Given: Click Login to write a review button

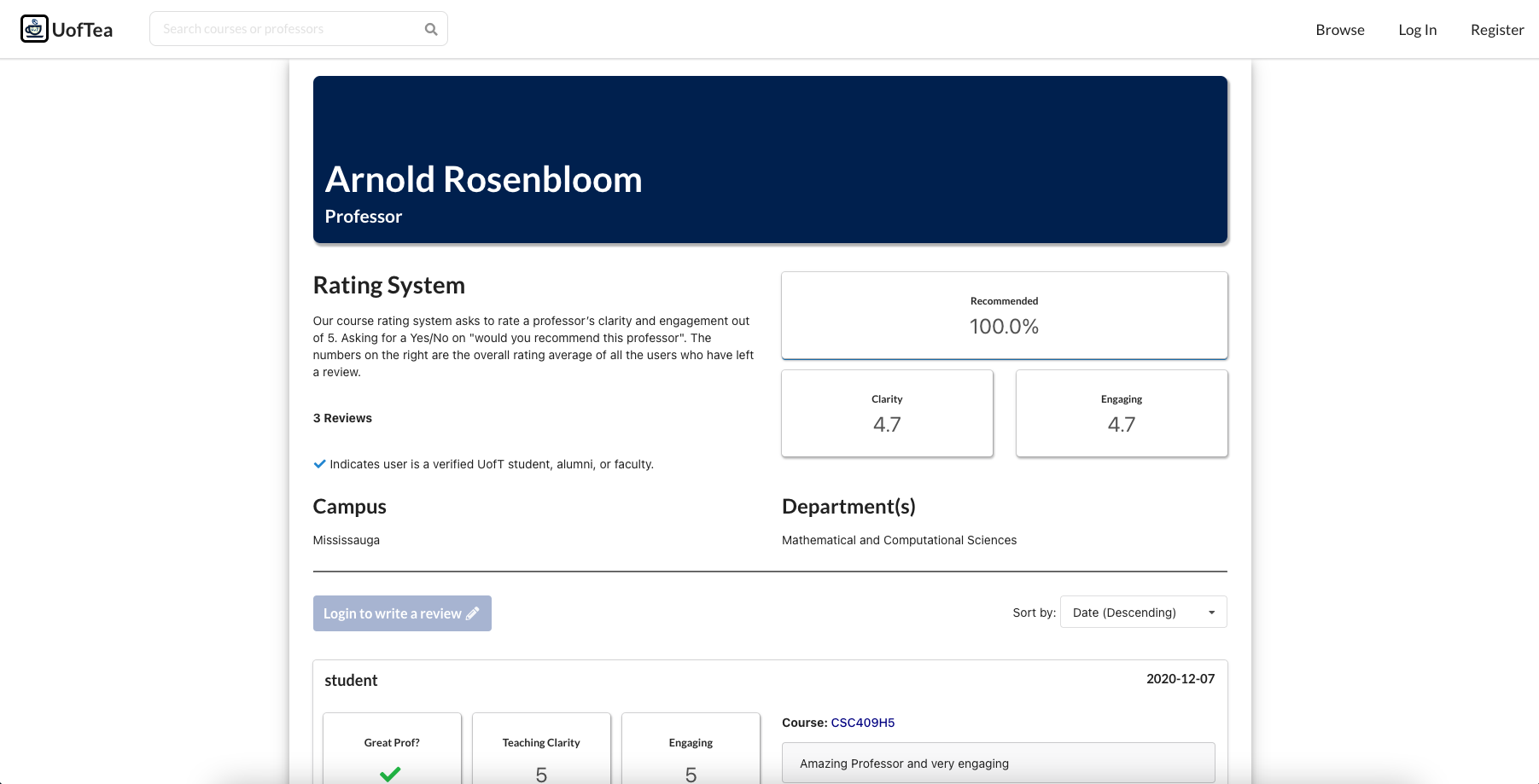Looking at the screenshot, I should click(402, 613).
